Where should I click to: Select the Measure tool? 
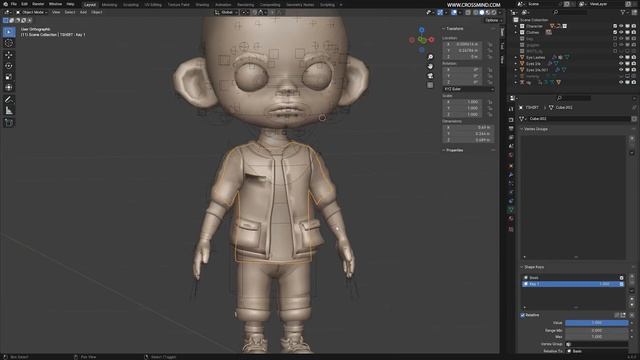coord(9,111)
